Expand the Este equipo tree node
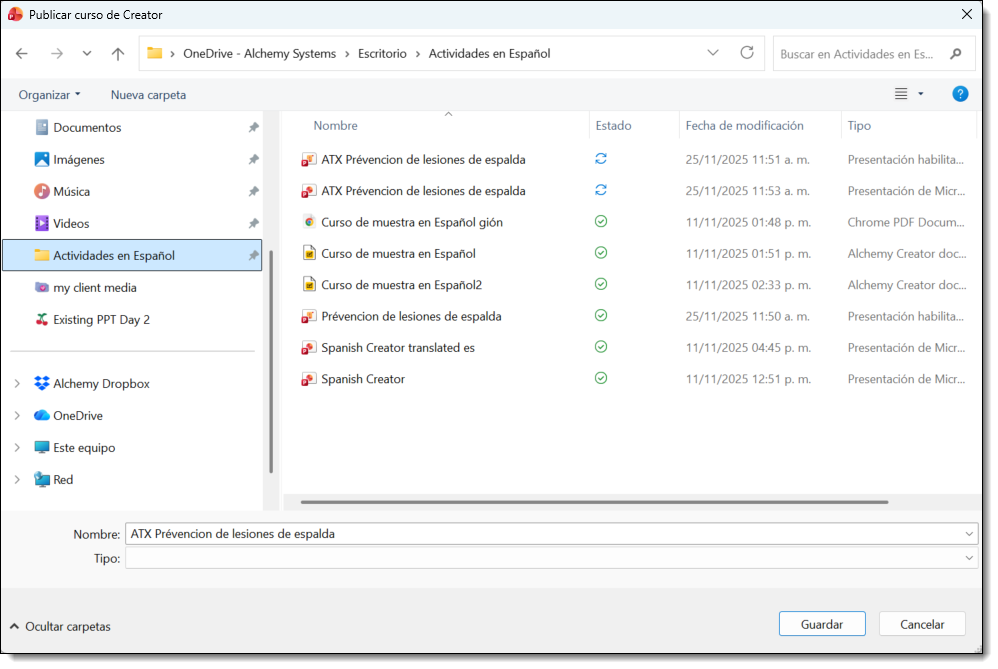 [17, 448]
